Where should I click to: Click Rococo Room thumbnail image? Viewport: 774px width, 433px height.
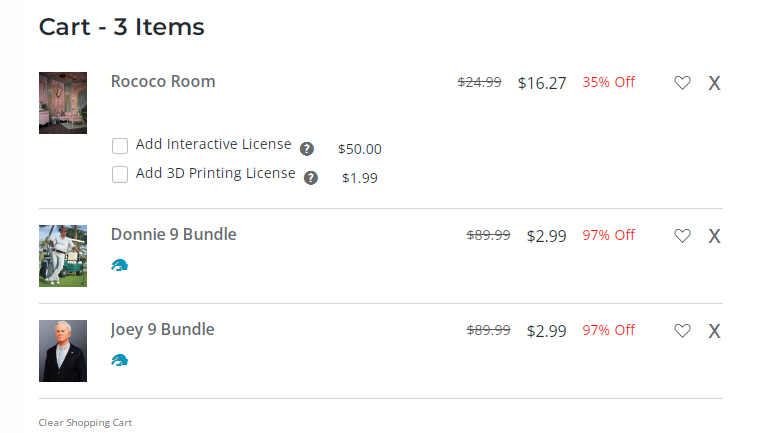tap(63, 103)
